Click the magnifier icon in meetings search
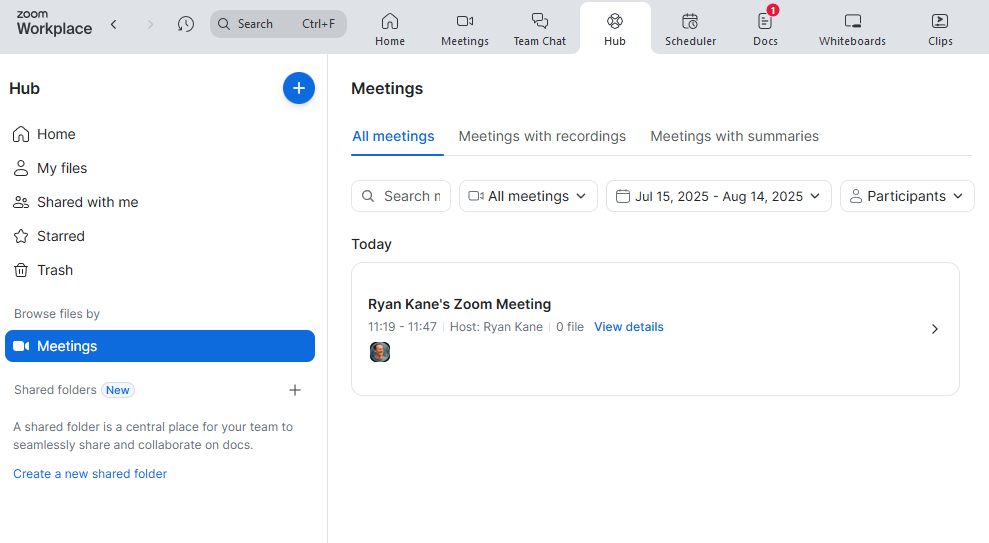Viewport: 989px width, 543px height. click(x=368, y=196)
